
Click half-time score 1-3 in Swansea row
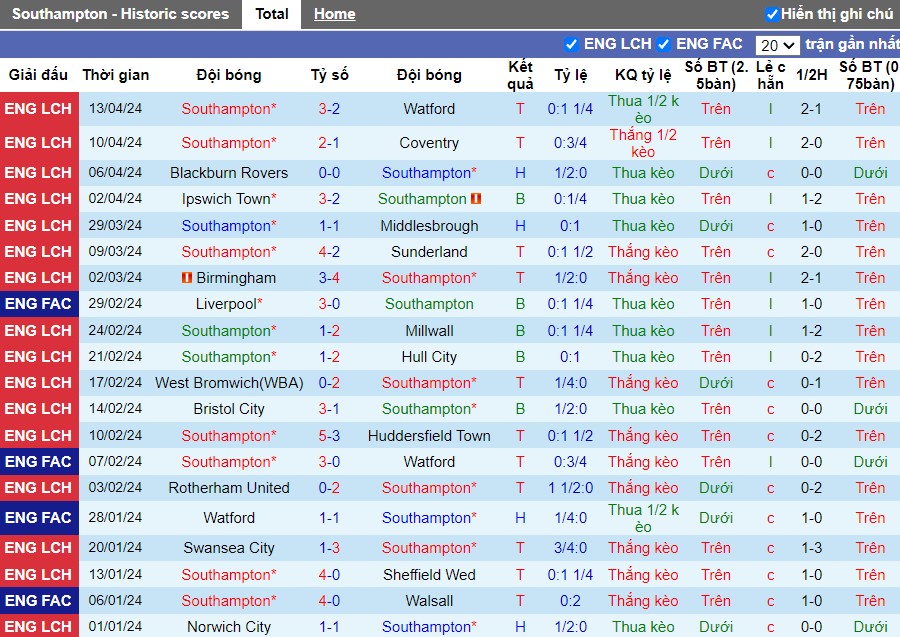[812, 547]
